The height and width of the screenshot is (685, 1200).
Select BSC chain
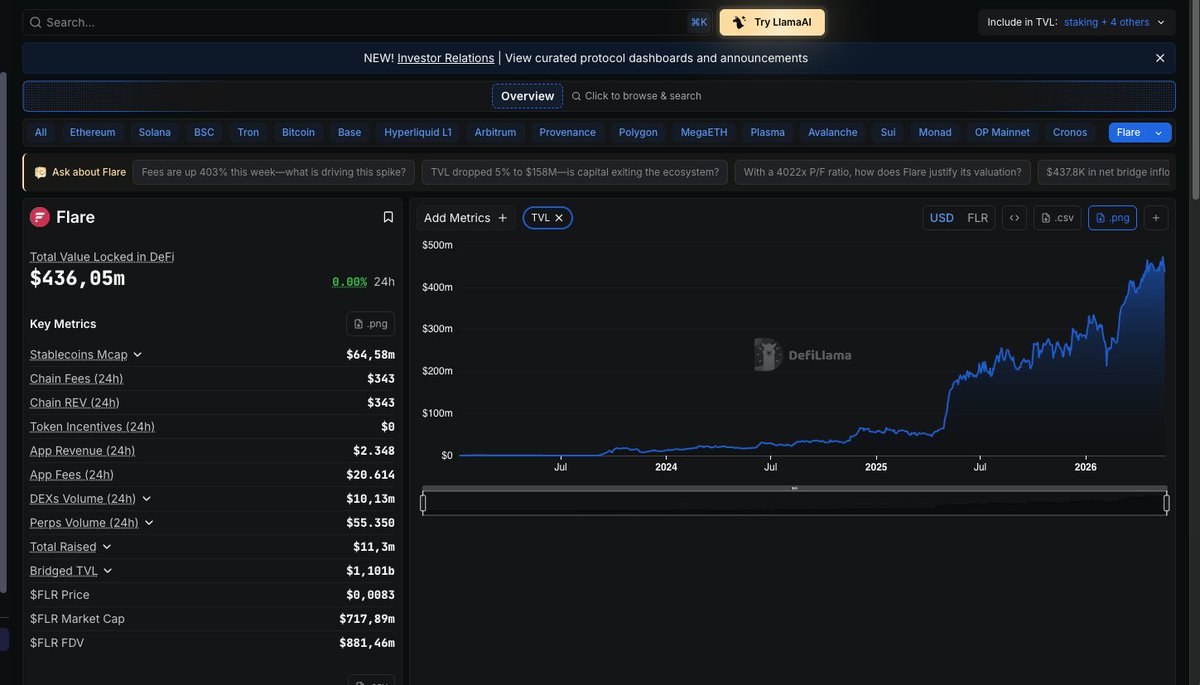[204, 132]
